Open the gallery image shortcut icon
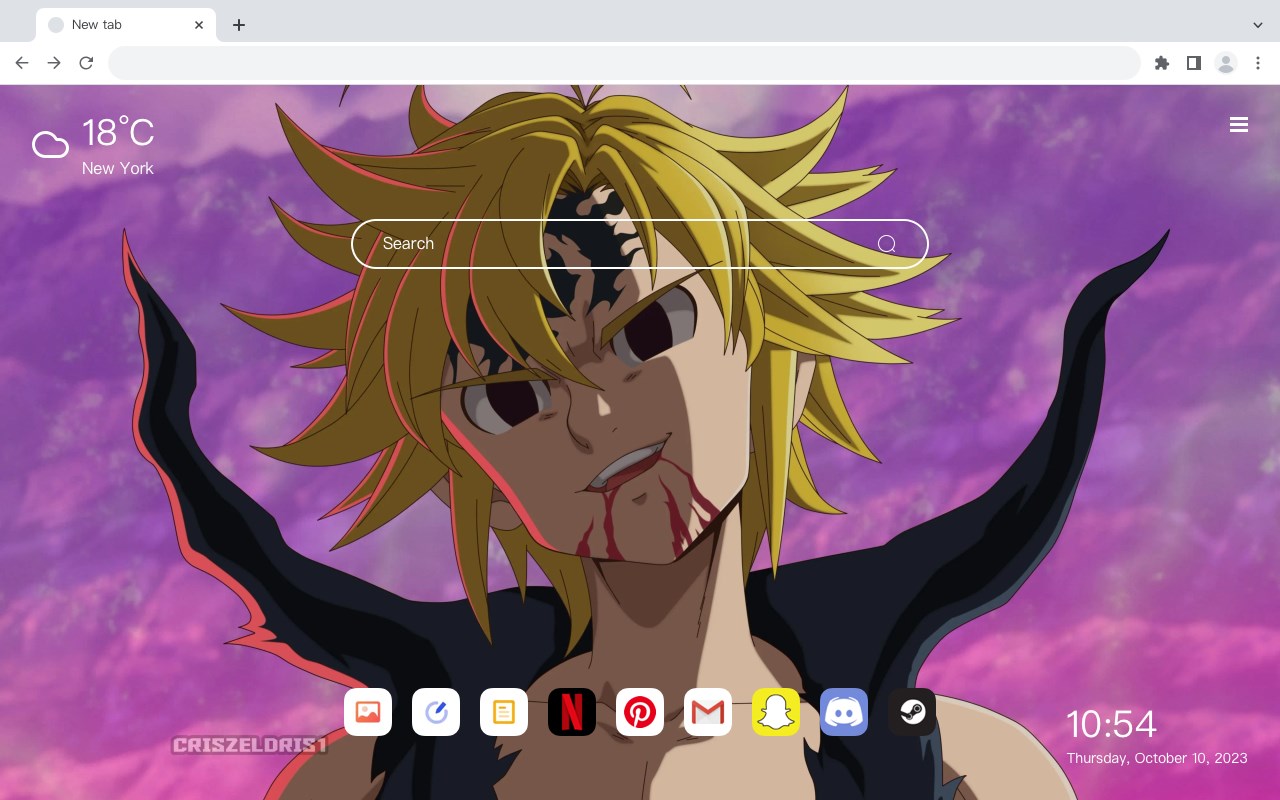The height and width of the screenshot is (800, 1280). click(368, 712)
